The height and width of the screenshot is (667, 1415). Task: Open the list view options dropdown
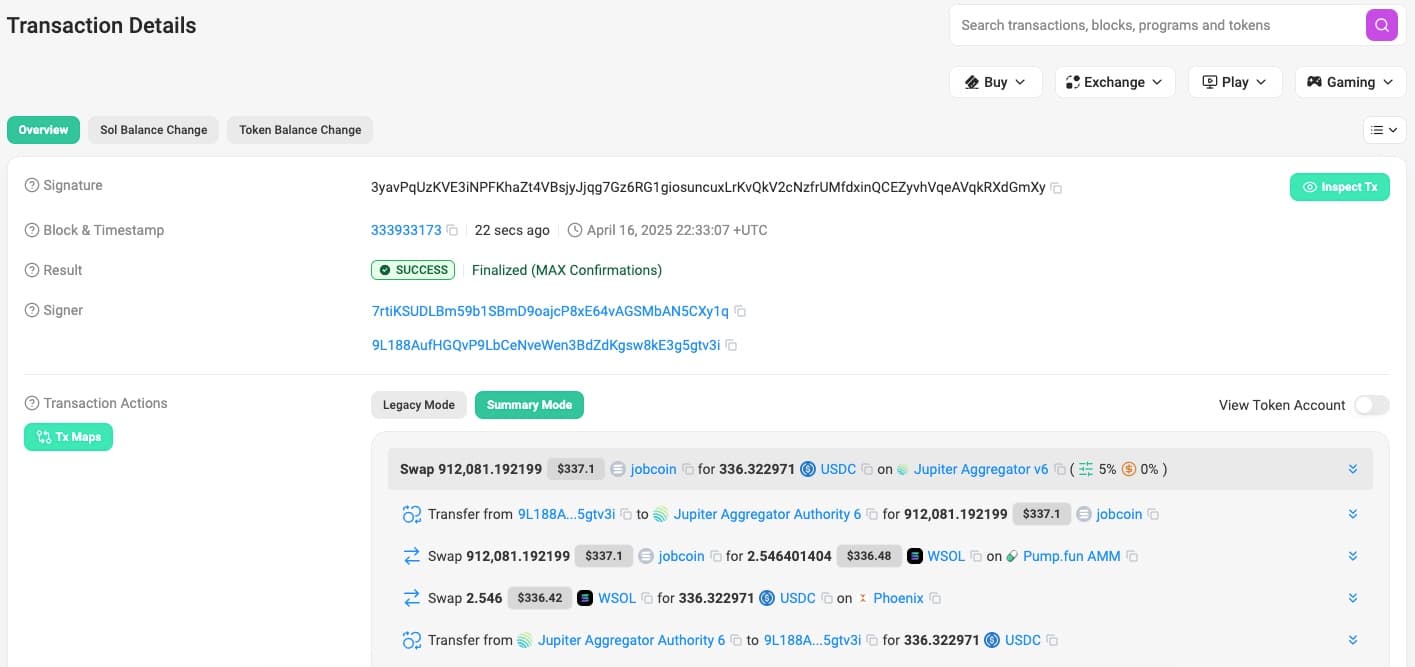(x=1384, y=130)
